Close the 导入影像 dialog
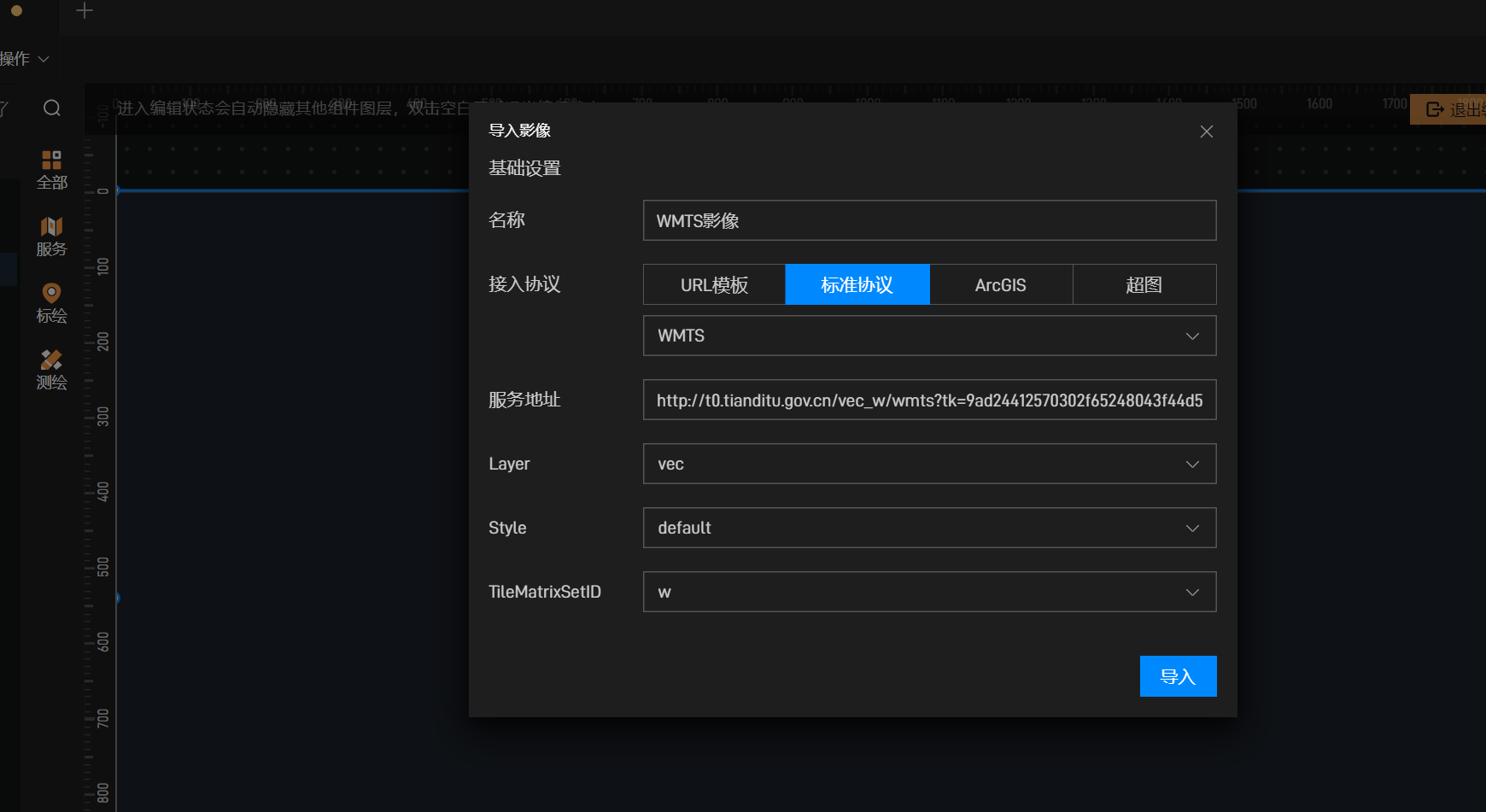This screenshot has width=1486, height=812. coord(1206,131)
